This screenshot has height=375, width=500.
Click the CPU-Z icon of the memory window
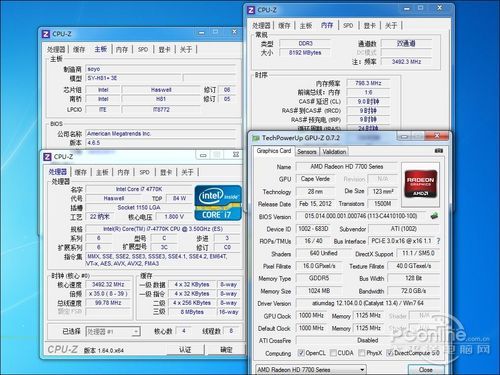click(251, 10)
